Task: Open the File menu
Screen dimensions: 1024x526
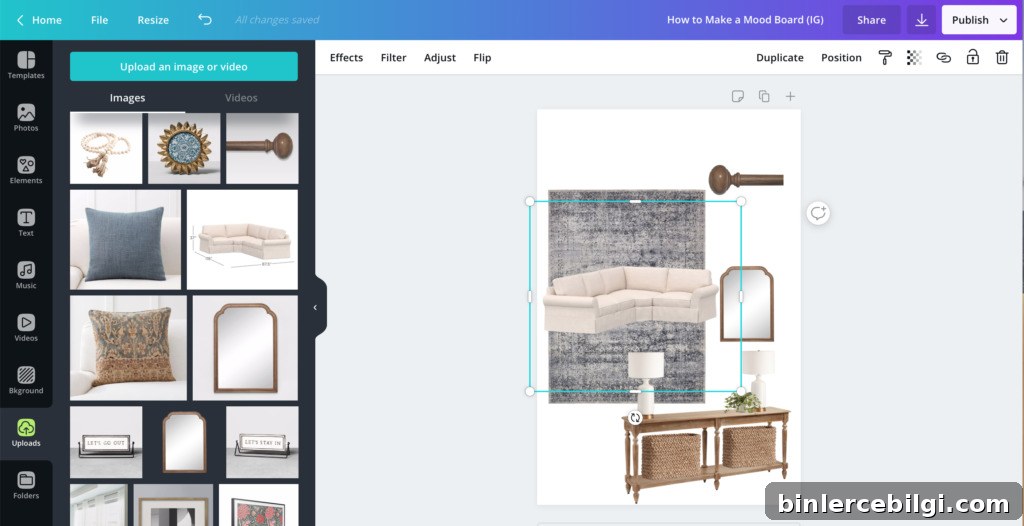Action: click(99, 20)
